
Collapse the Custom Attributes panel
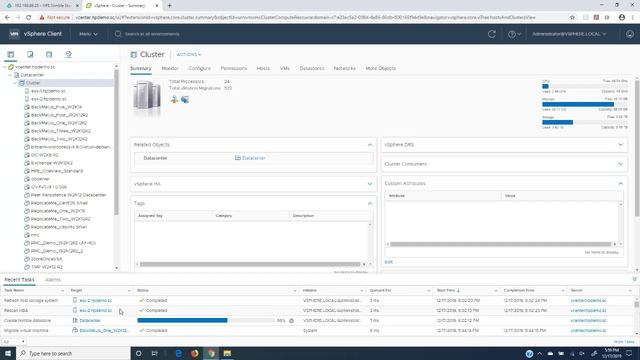tap(620, 184)
